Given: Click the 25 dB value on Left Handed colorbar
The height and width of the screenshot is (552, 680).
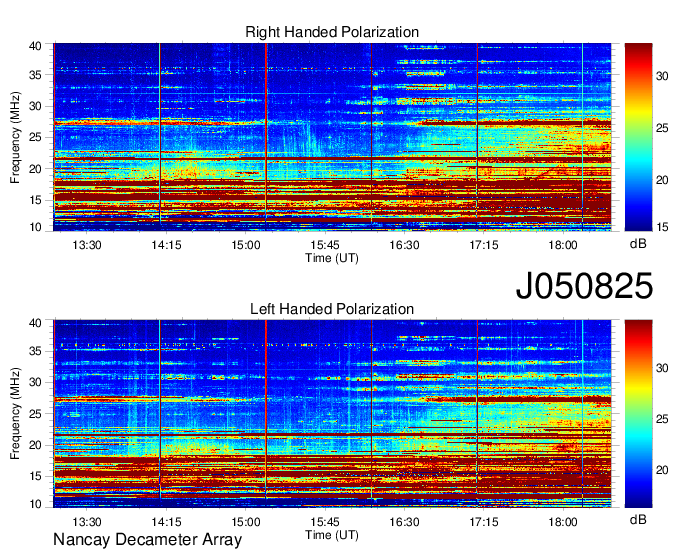Looking at the screenshot, I should [662, 419].
